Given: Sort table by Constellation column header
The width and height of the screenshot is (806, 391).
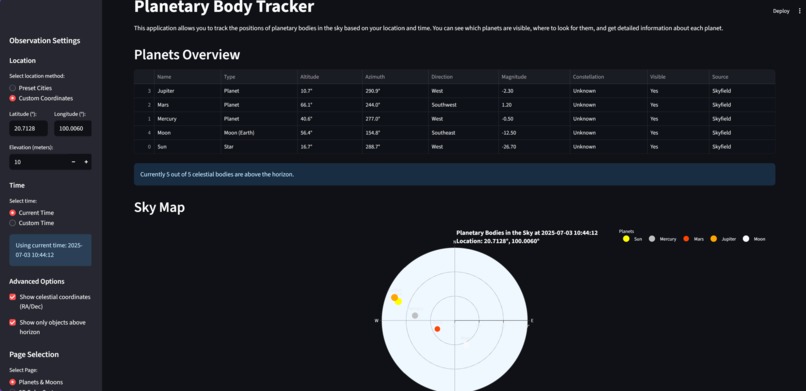Looking at the screenshot, I should [x=609, y=77].
